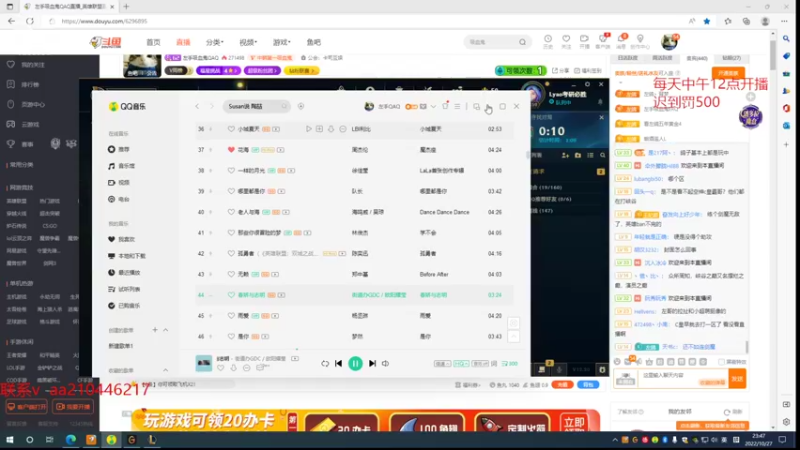Open the play queue list icon
This screenshot has height=450, width=800.
click(x=509, y=364)
